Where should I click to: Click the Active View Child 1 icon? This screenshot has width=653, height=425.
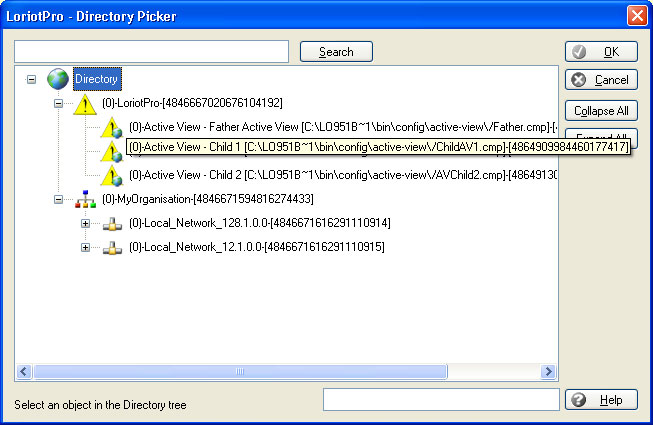112,152
